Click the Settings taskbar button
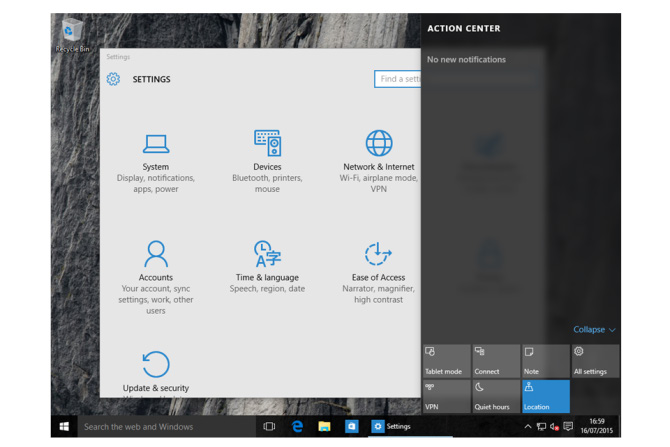 click(410, 426)
